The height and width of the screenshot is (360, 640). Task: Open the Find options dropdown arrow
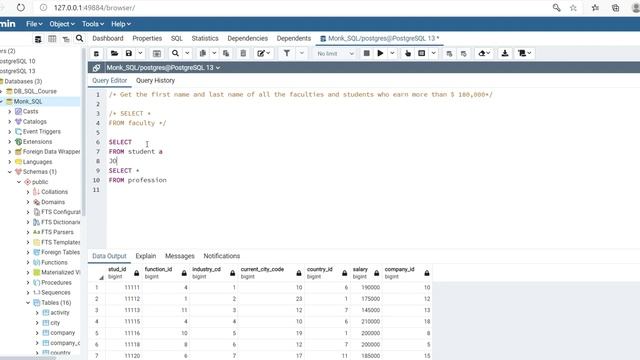(x=187, y=53)
